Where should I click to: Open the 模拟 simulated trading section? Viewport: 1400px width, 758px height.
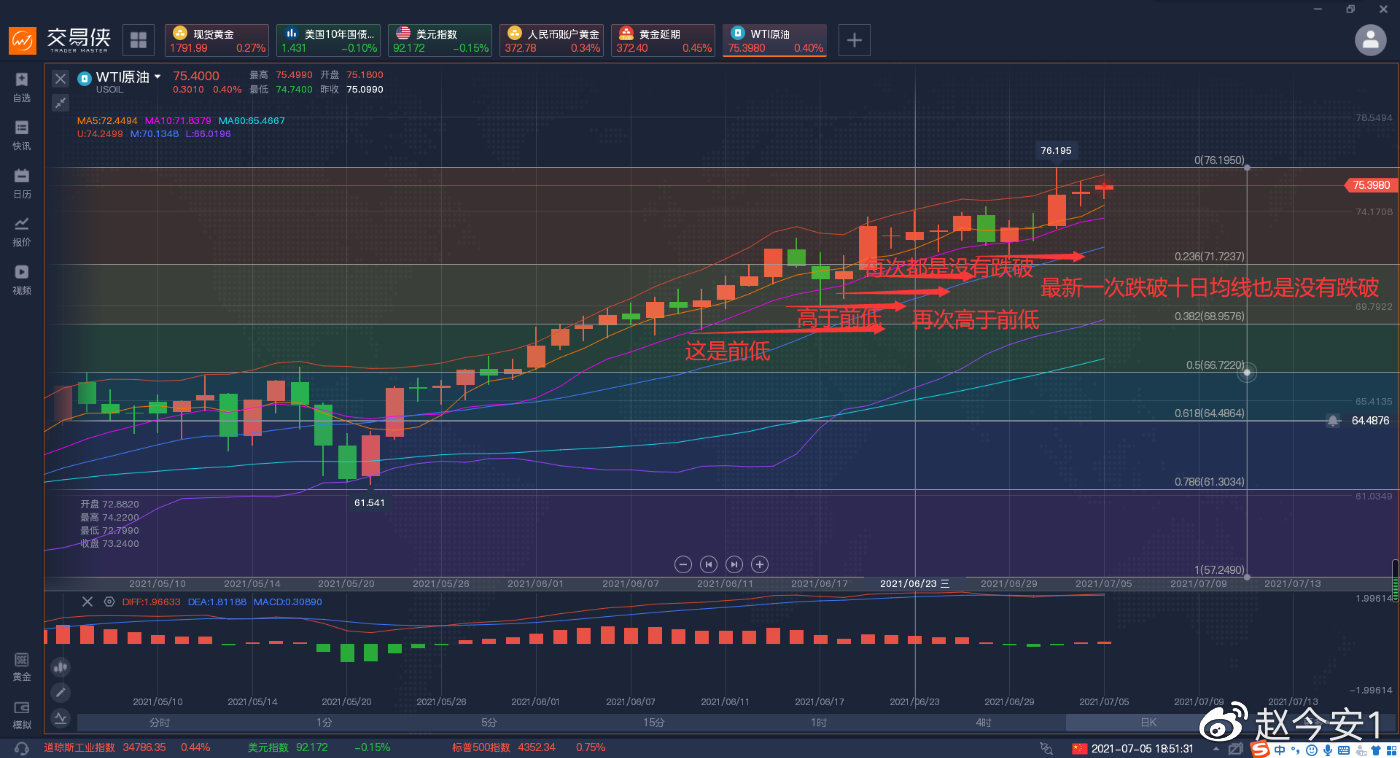coord(21,714)
